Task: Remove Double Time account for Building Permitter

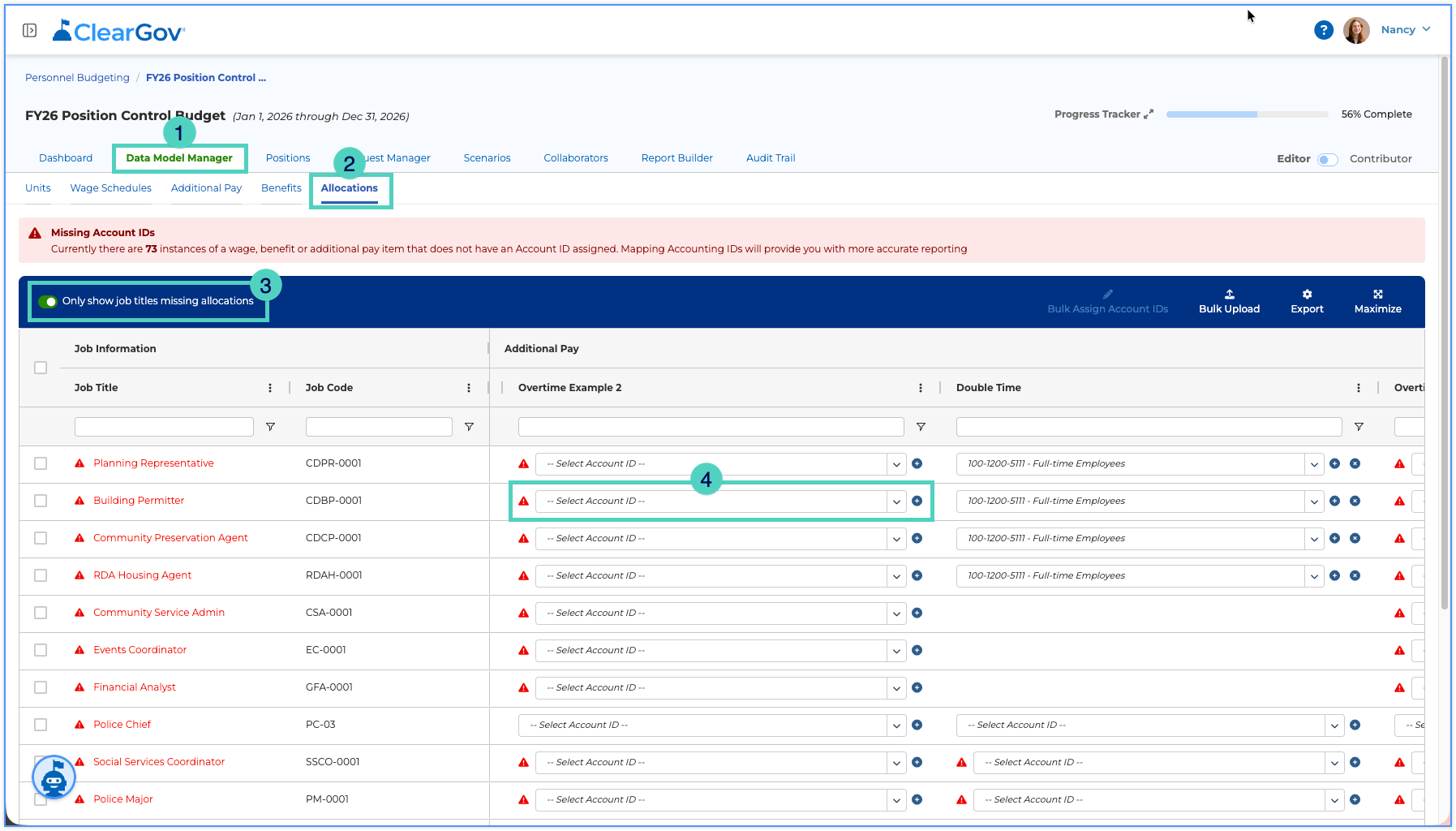Action: (x=1355, y=501)
